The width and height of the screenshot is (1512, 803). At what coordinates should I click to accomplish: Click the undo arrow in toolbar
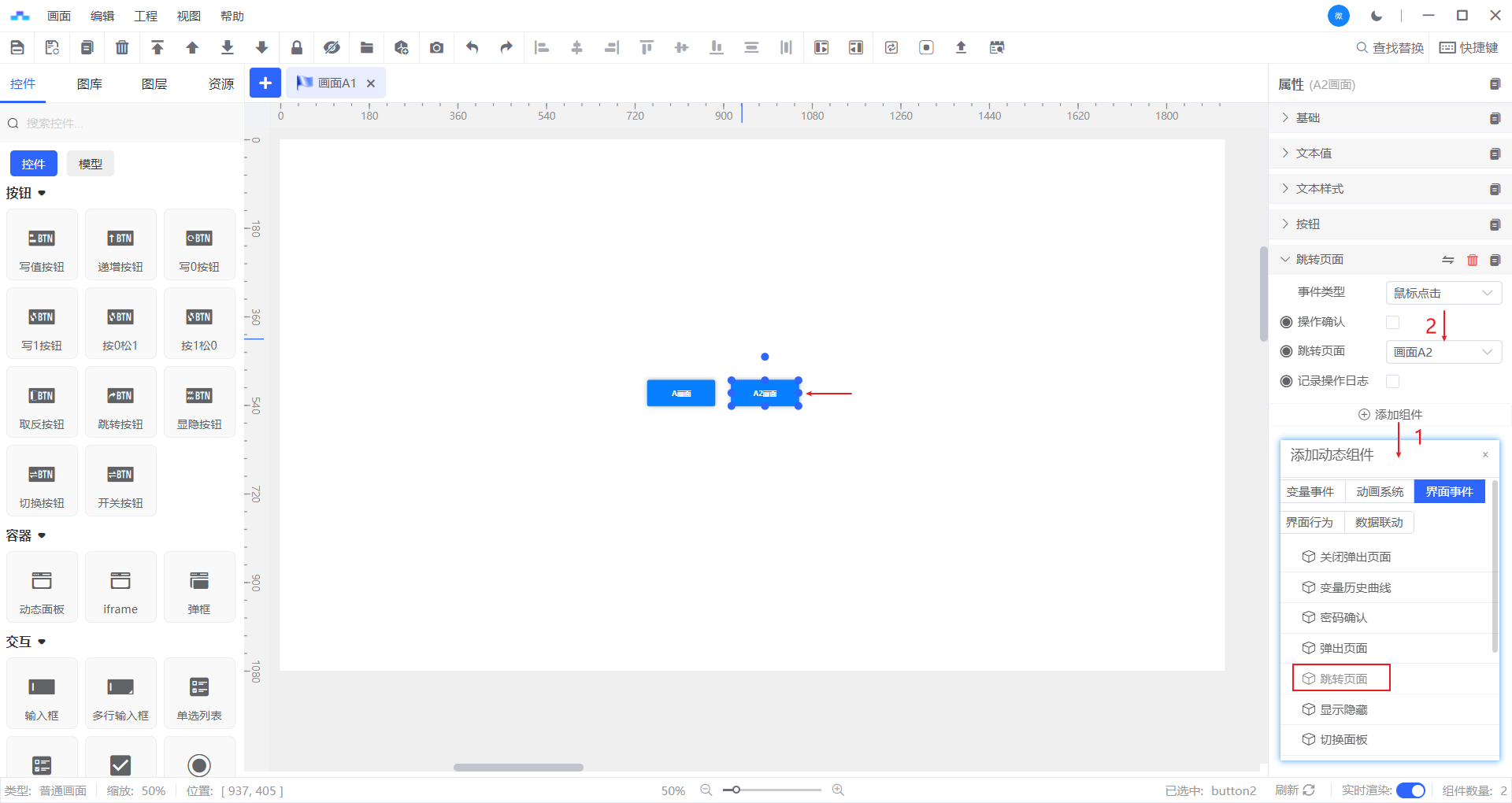pos(472,47)
